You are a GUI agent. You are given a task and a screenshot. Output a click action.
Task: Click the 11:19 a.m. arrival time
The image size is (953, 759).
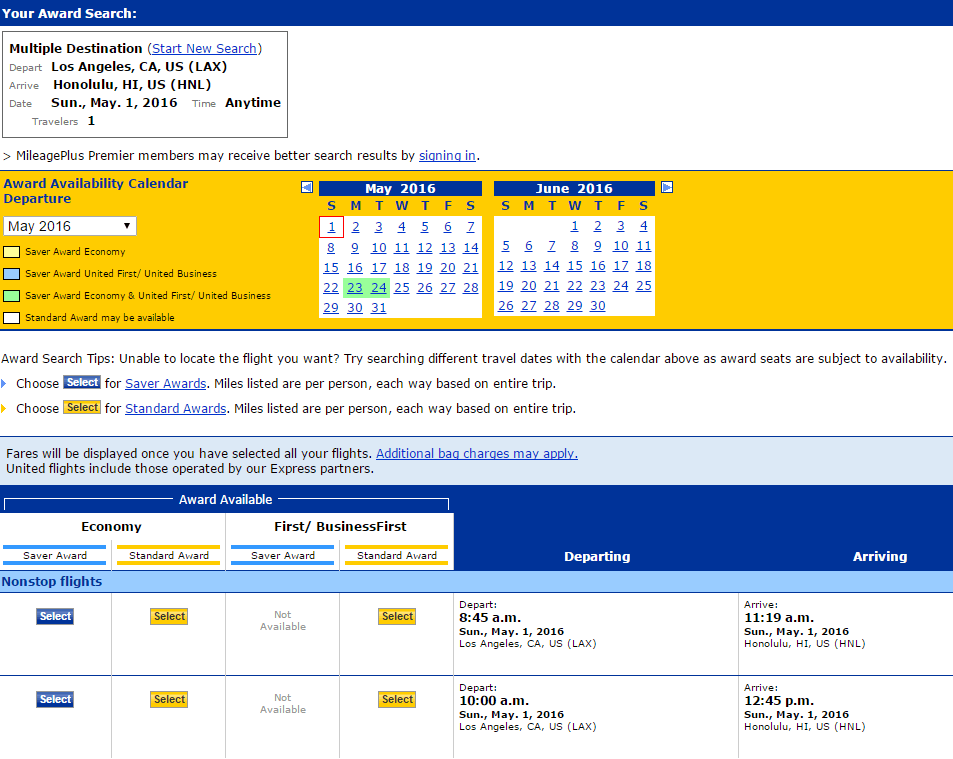tap(779, 618)
